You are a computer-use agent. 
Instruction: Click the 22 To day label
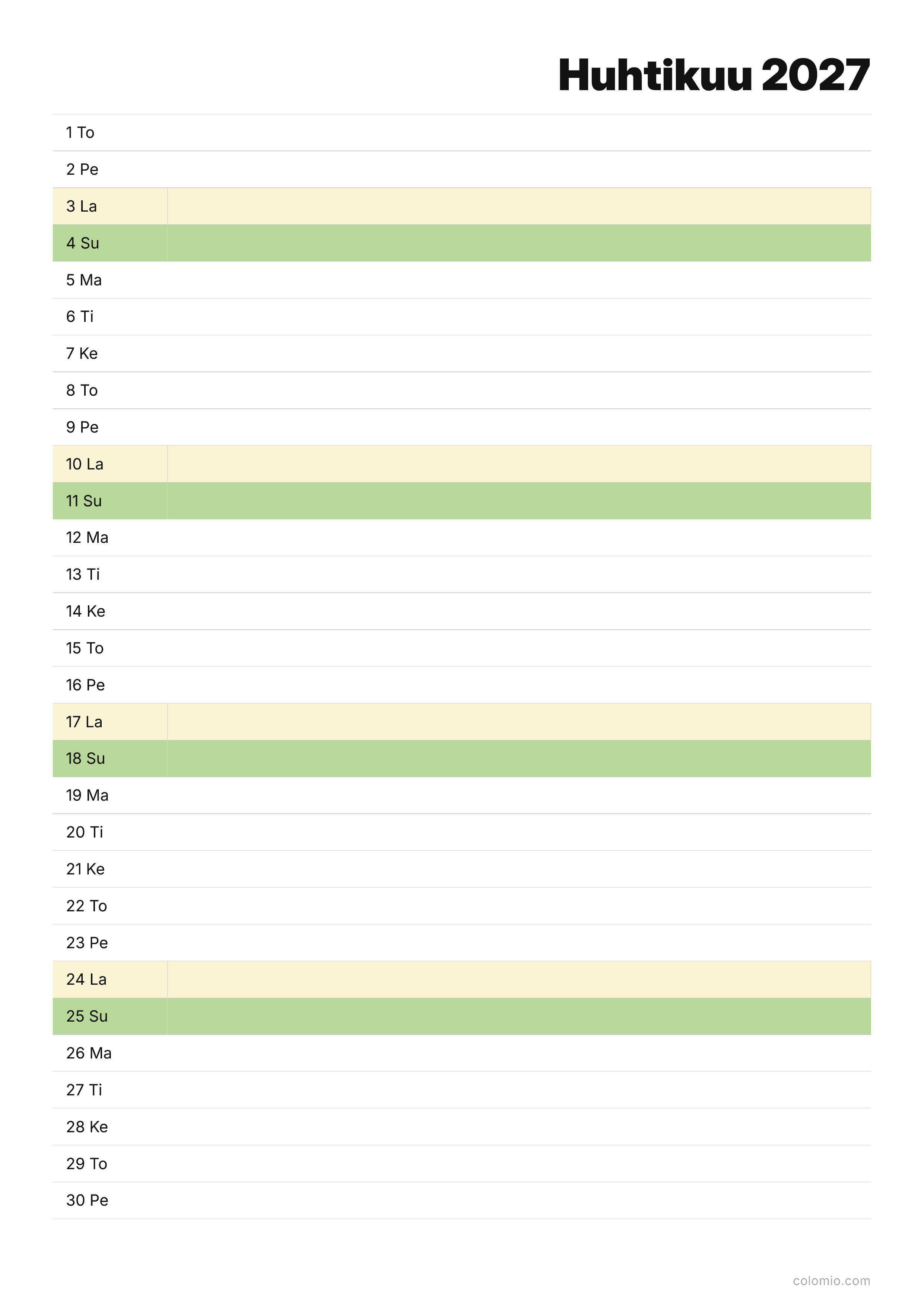tap(86, 906)
